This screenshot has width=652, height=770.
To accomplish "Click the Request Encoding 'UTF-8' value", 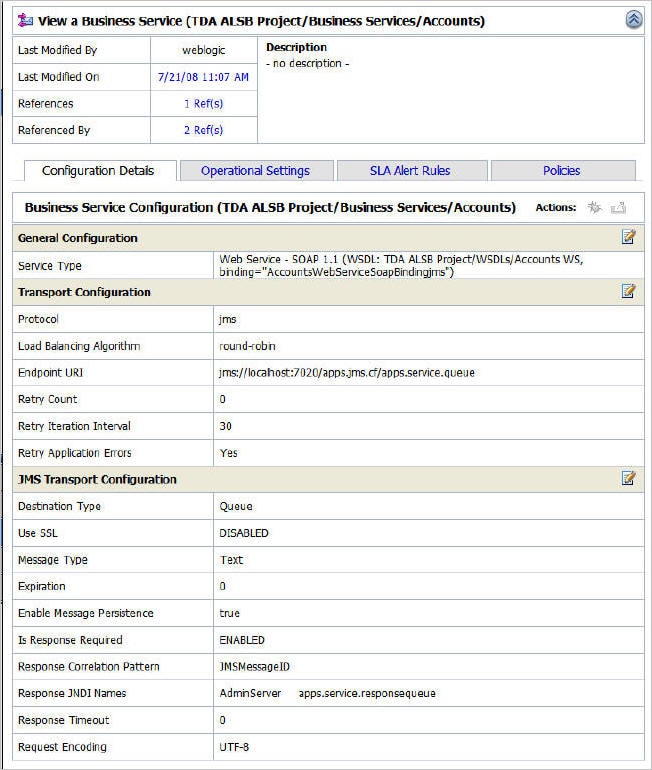I will [234, 747].
